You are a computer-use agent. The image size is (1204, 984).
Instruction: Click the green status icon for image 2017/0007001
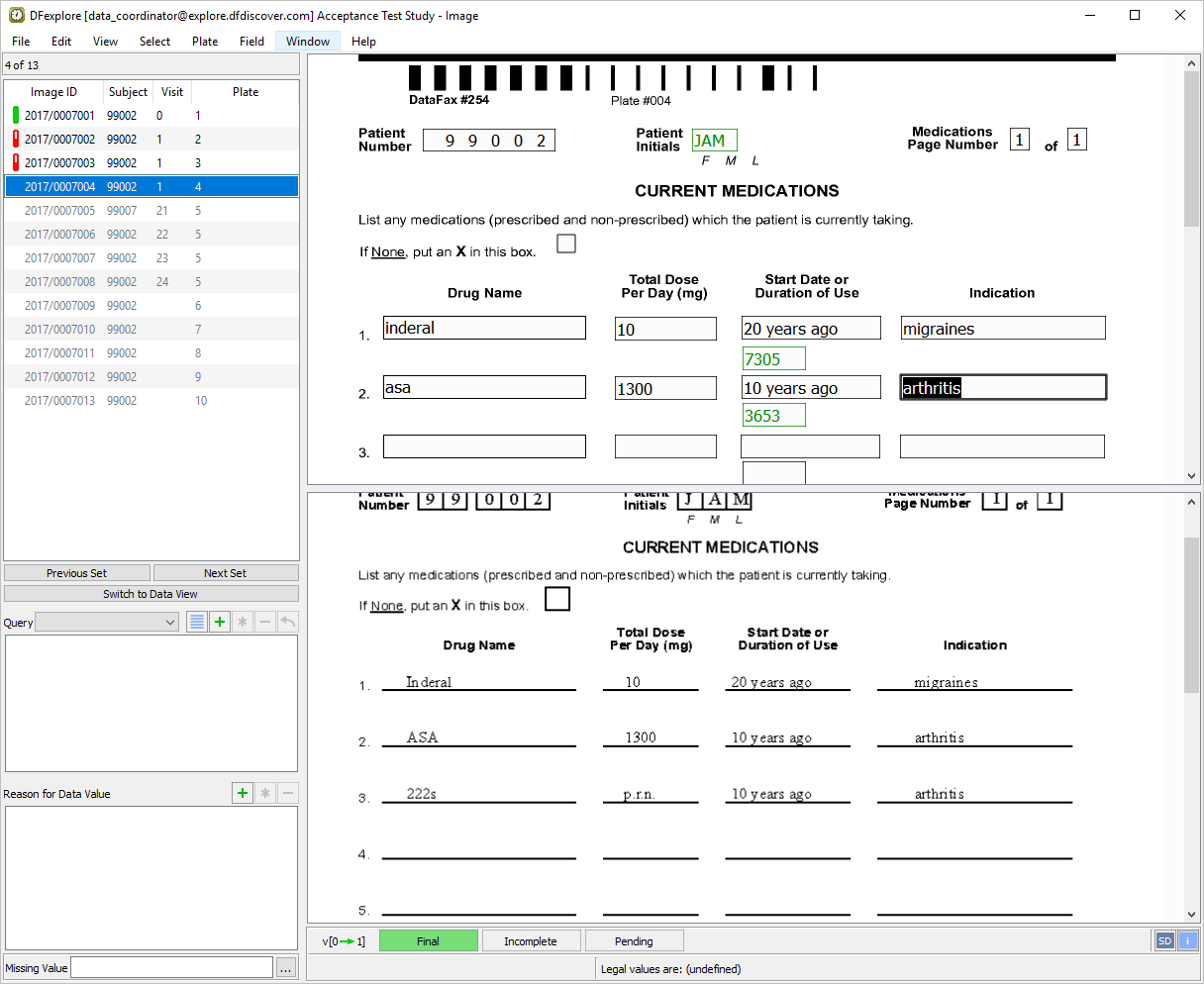click(16, 116)
